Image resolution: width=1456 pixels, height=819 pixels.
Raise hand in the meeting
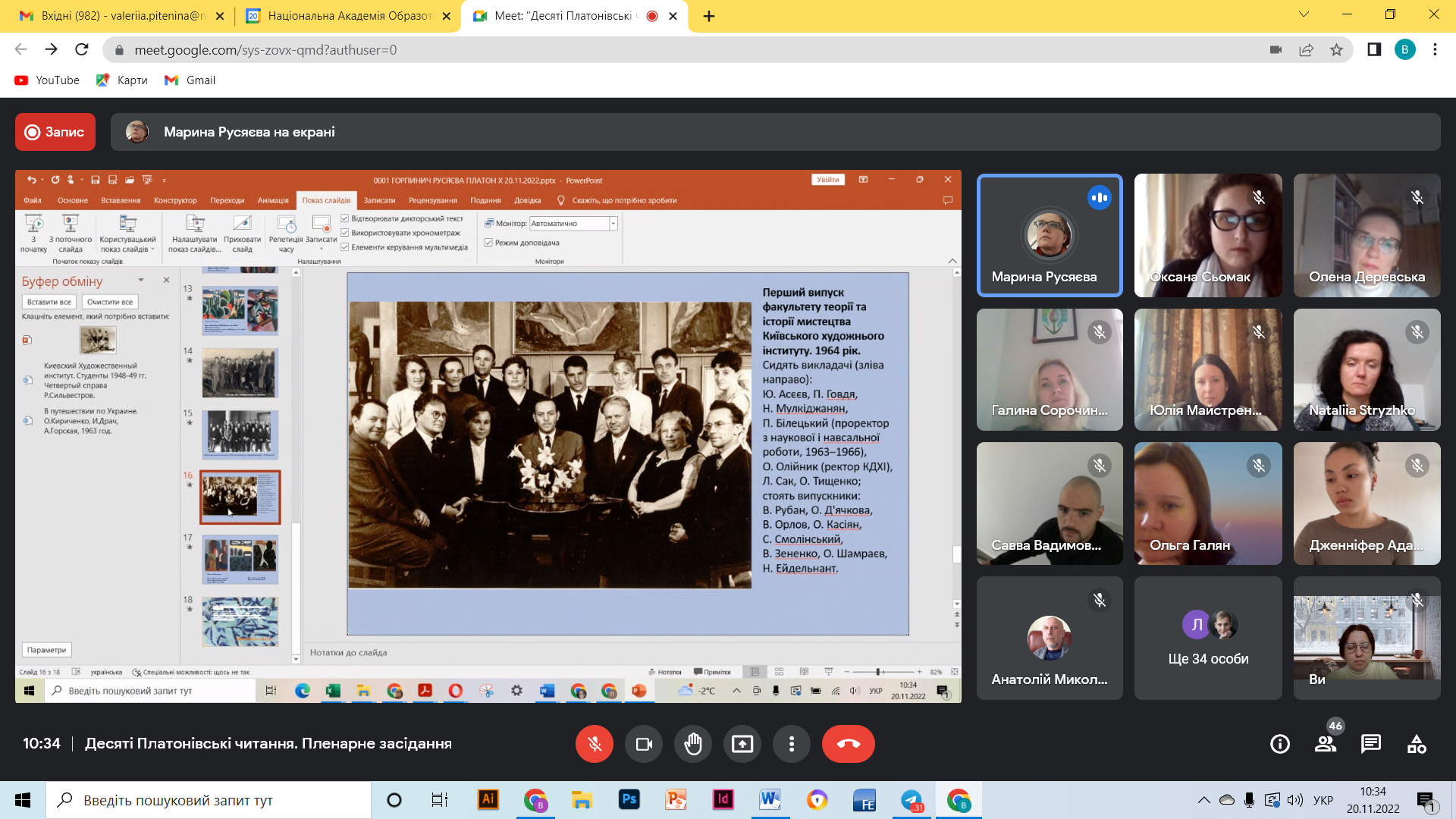pyautogui.click(x=693, y=744)
